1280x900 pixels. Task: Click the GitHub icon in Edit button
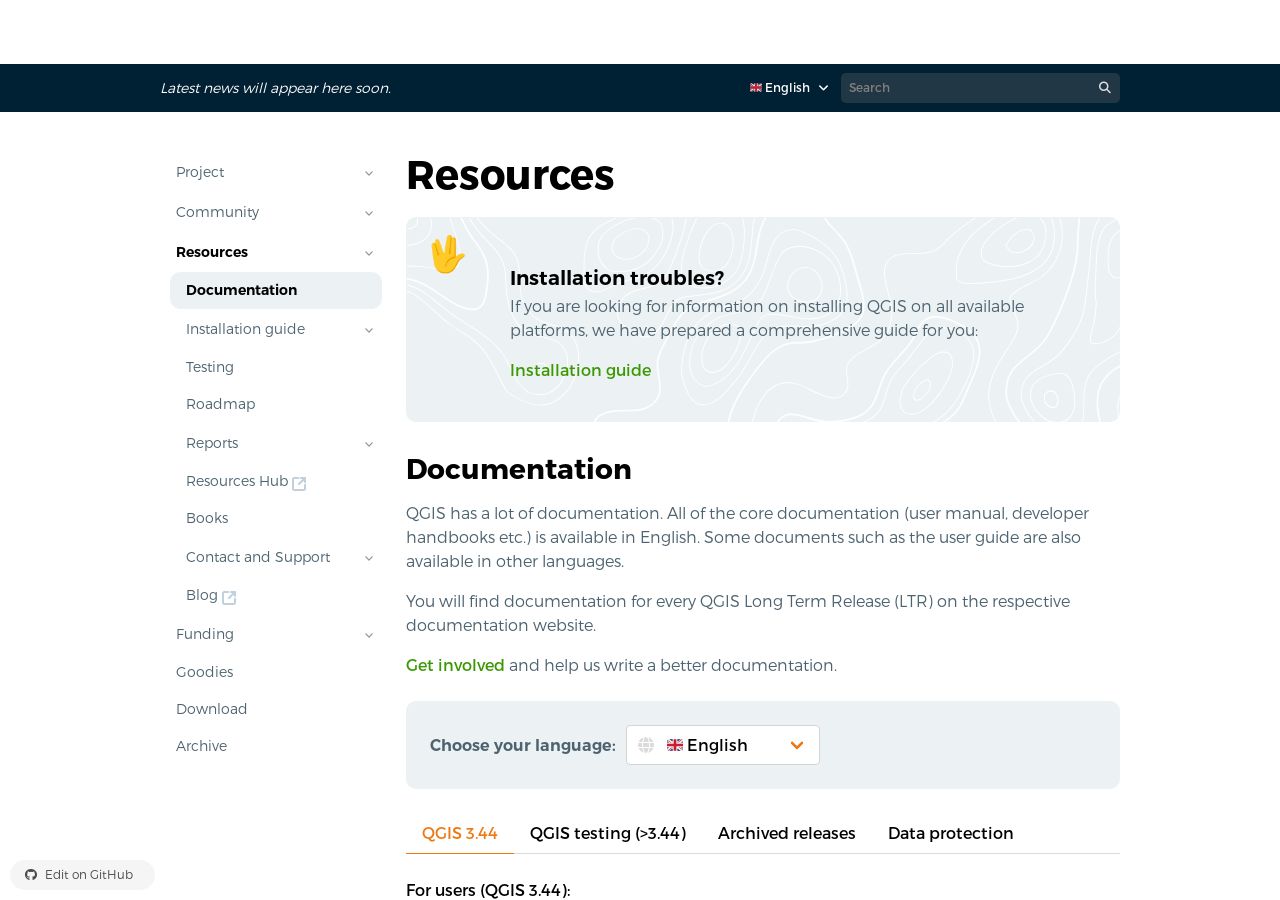tap(31, 875)
